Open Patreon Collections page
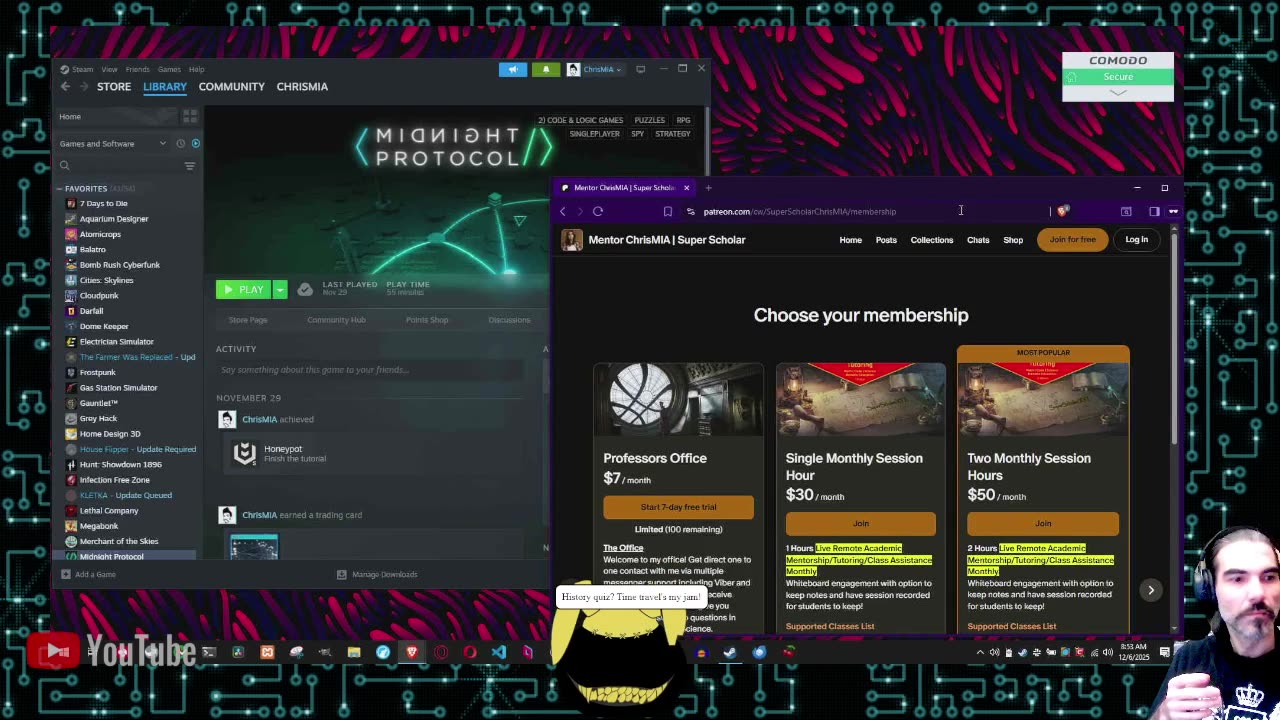Viewport: 1280px width, 720px height. point(932,240)
